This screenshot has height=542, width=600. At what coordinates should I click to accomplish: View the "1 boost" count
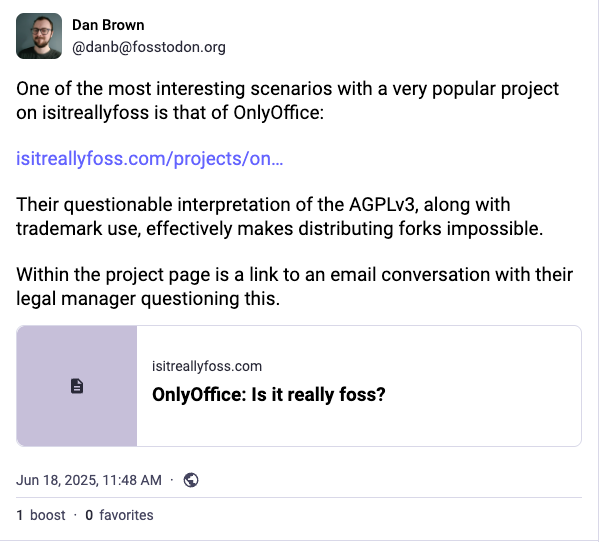coord(41,515)
